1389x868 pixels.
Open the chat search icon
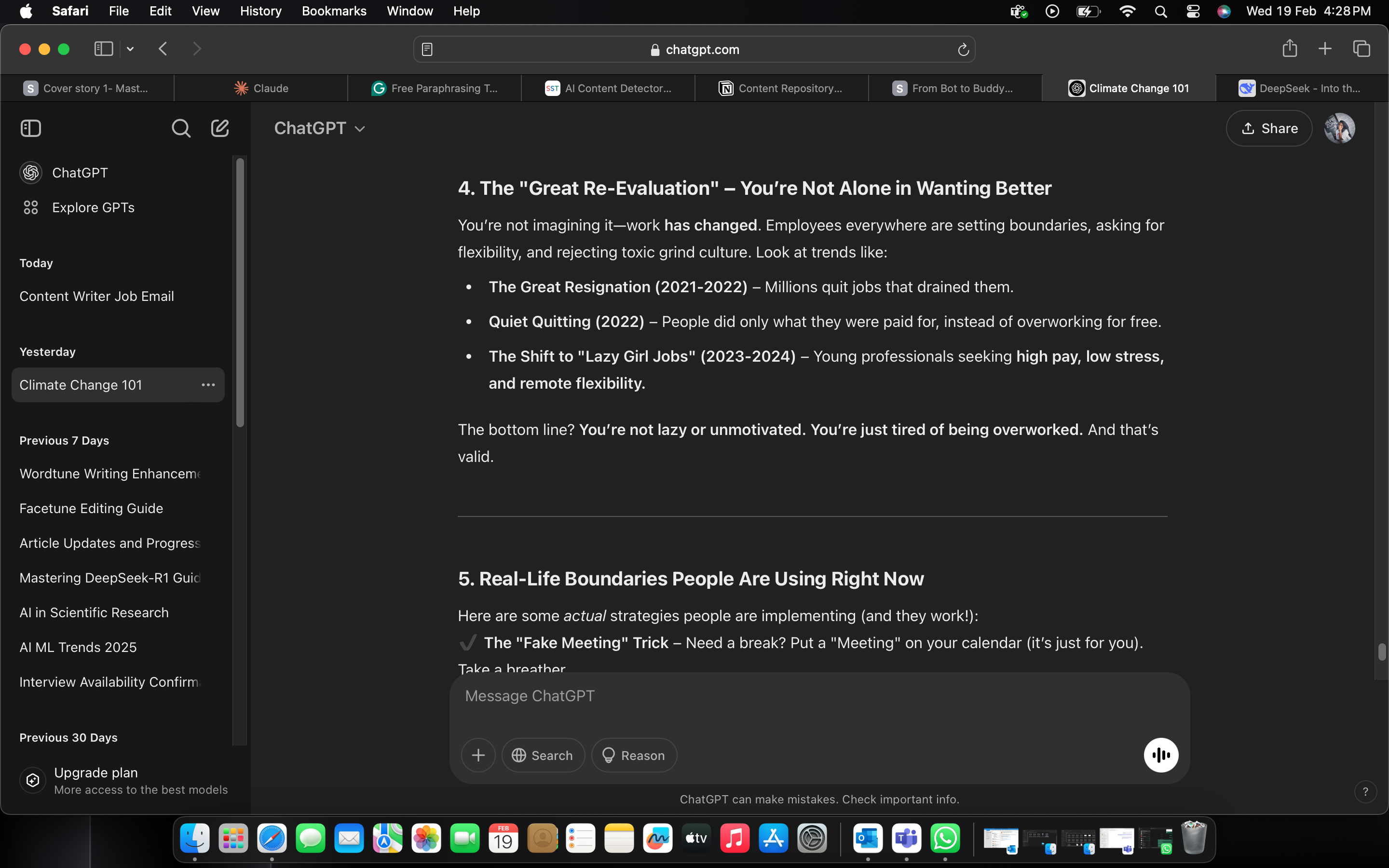(181, 128)
